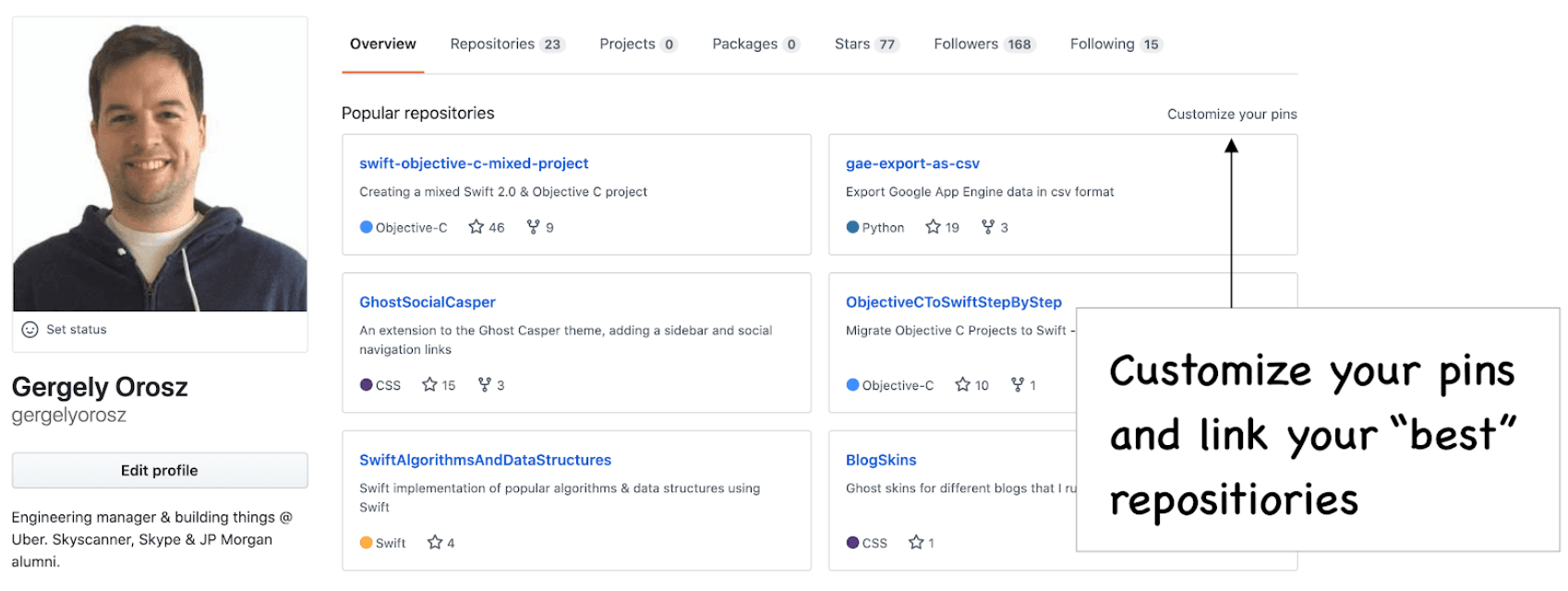Click the Repositories count badge 23

point(552,44)
